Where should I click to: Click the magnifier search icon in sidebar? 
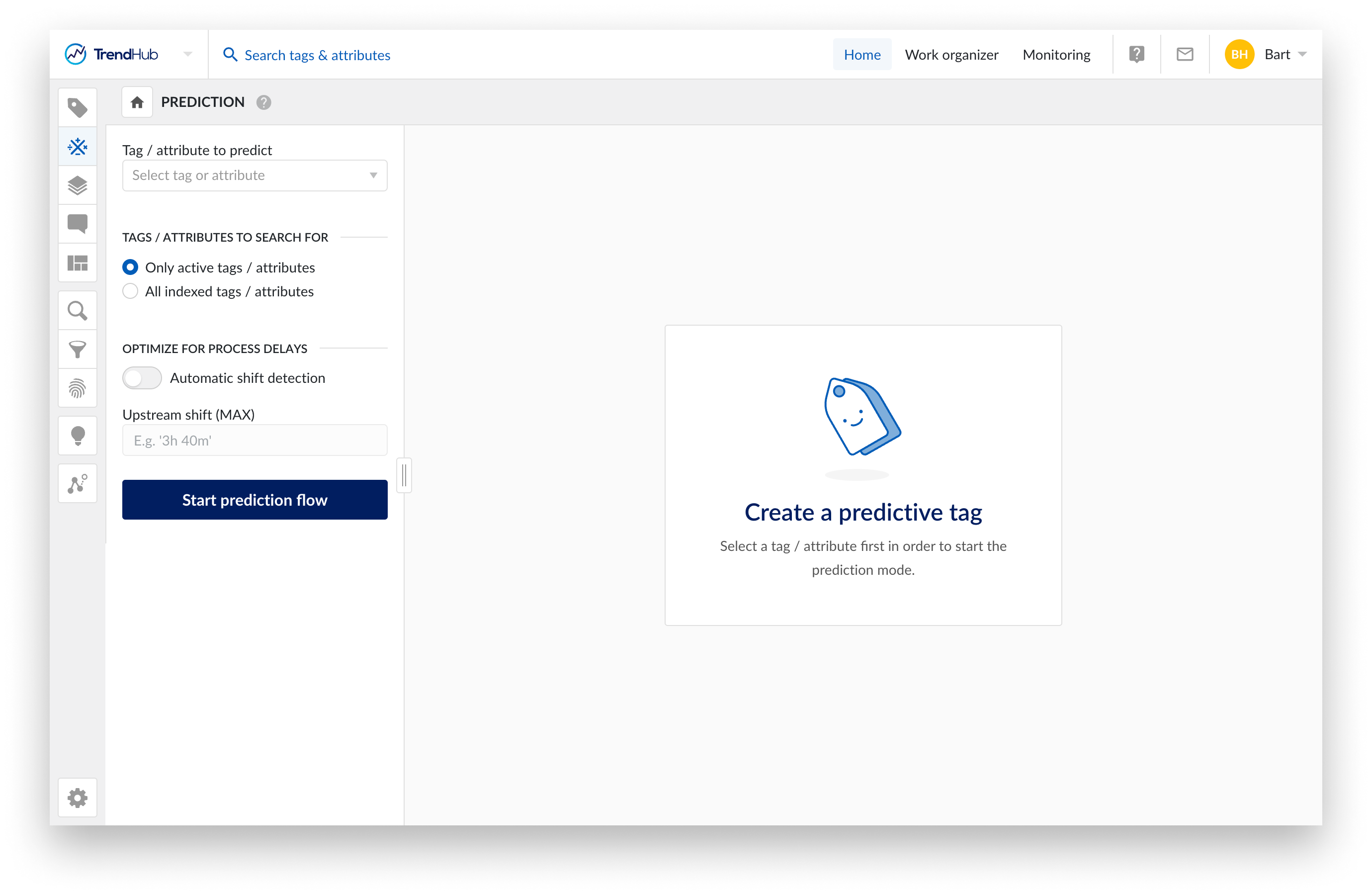coord(77,311)
